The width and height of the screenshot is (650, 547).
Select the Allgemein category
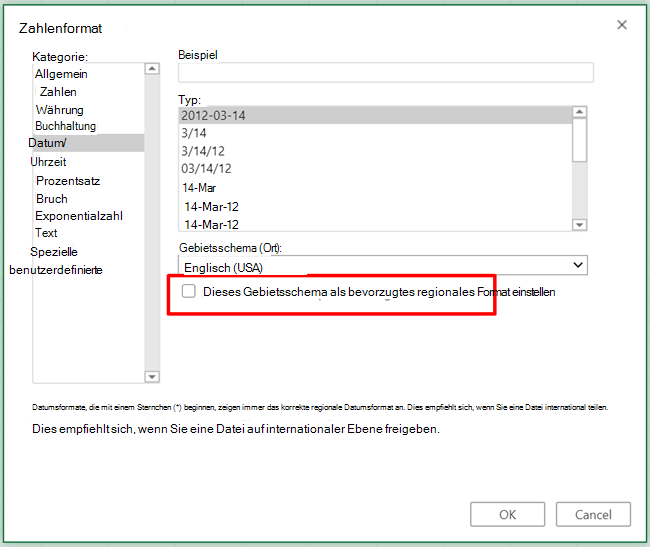tap(61, 74)
